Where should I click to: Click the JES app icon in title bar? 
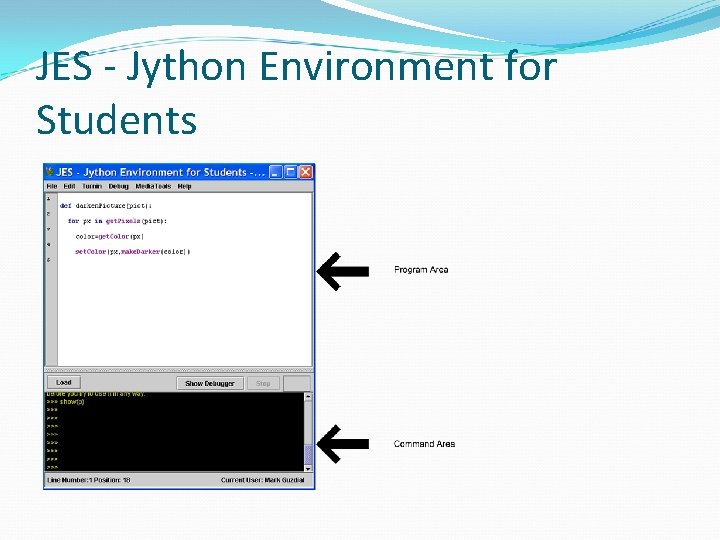[x=50, y=172]
